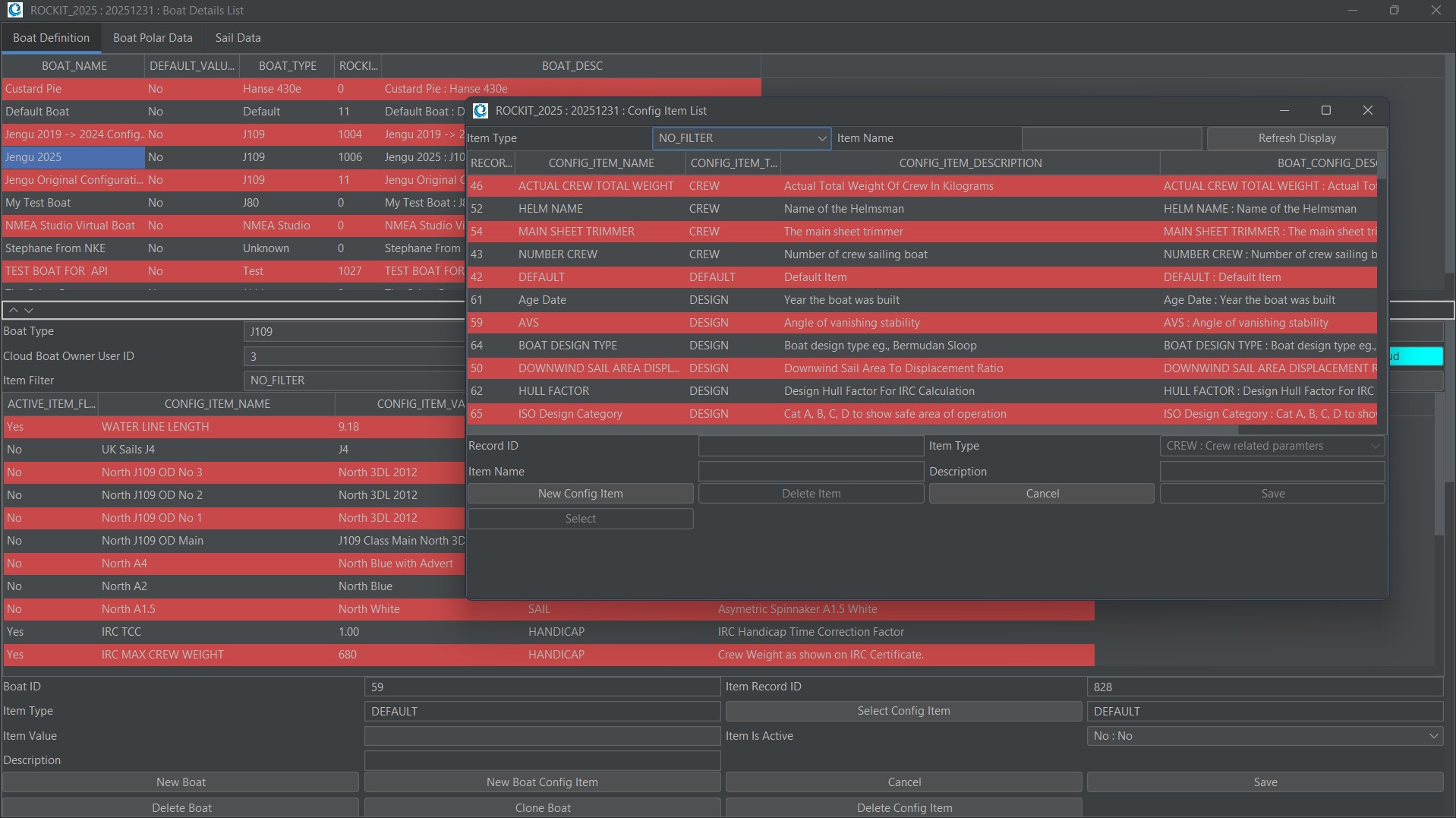The width and height of the screenshot is (1456, 818).
Task: Restore down the main Boat Details window
Action: click(x=1394, y=11)
